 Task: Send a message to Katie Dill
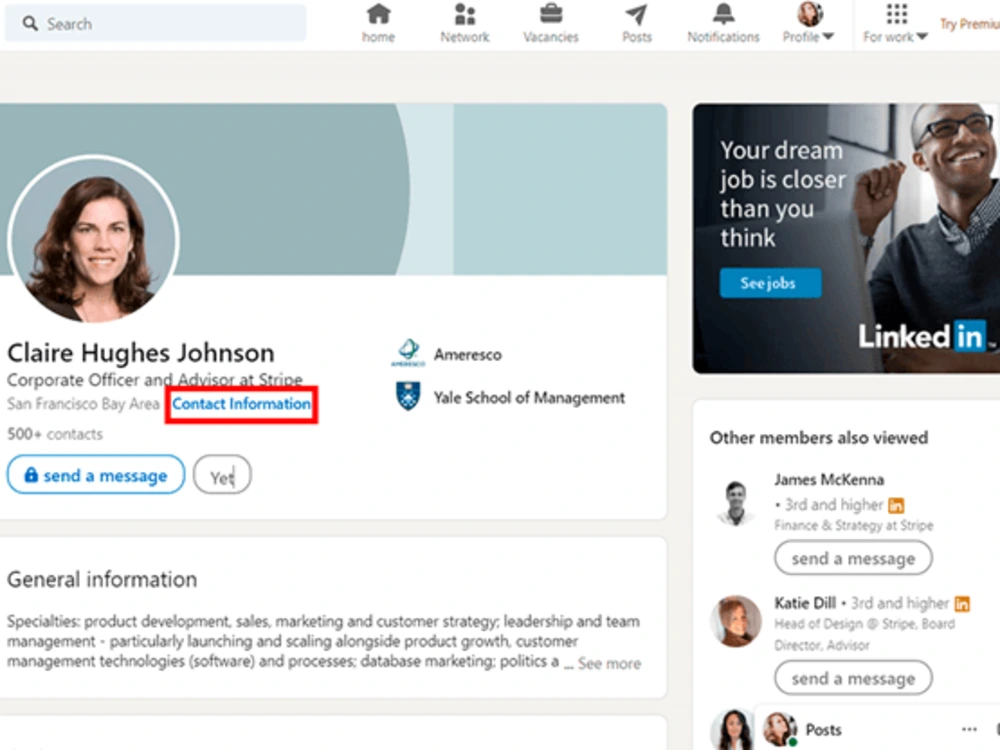[853, 679]
